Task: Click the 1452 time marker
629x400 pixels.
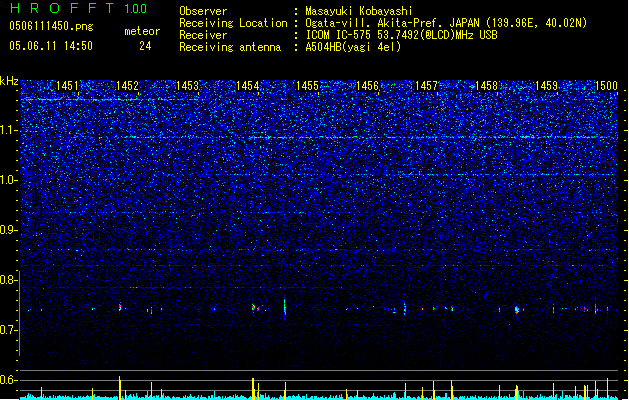Action: pyautogui.click(x=127, y=86)
